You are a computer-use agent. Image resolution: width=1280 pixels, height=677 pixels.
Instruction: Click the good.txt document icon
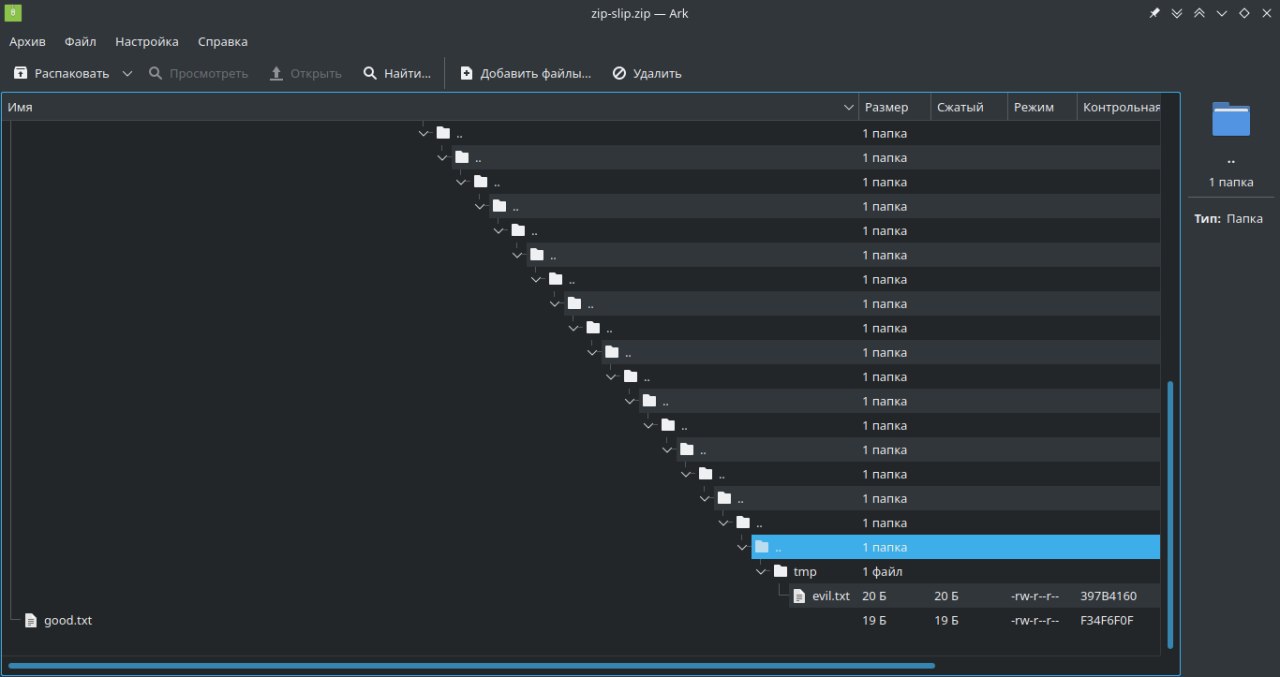click(x=31, y=620)
